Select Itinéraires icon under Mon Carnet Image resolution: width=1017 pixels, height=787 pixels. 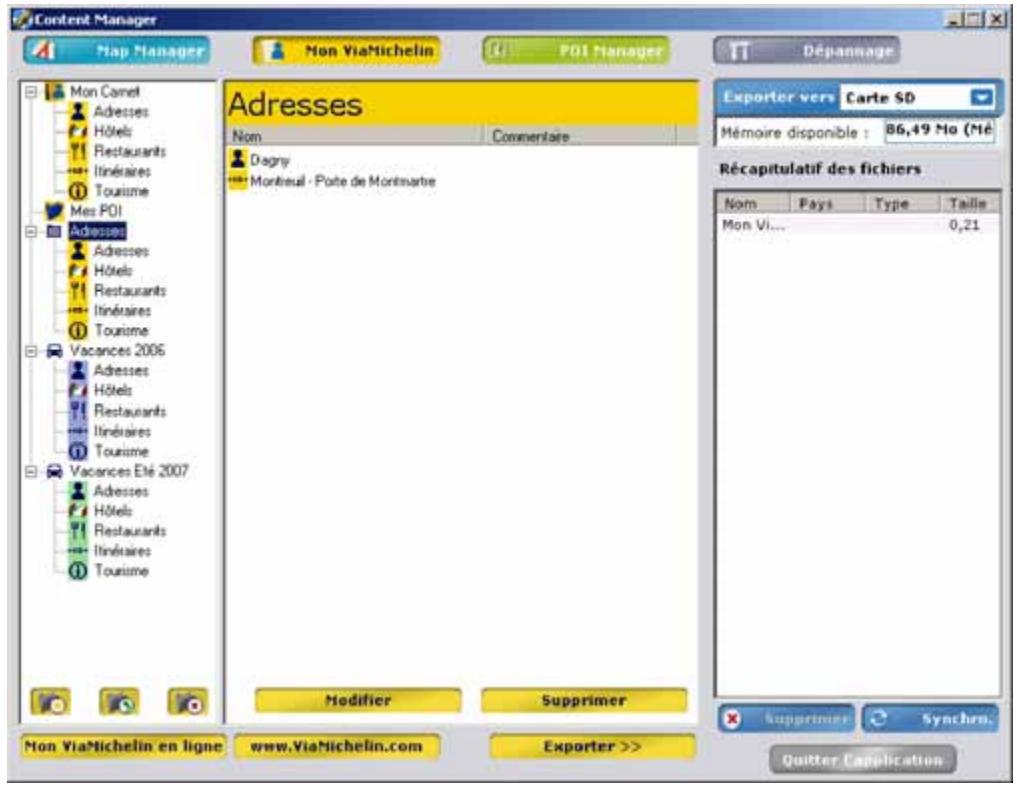pyautogui.click(x=78, y=171)
